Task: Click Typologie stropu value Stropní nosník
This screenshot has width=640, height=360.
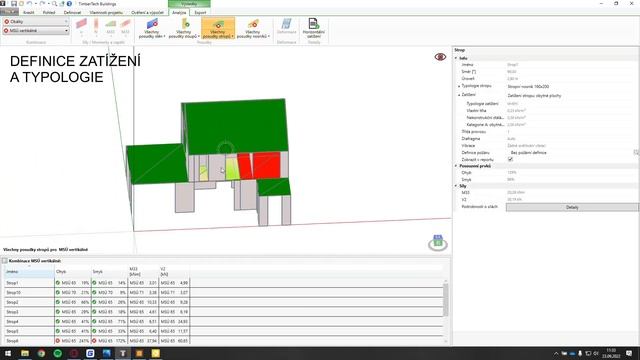Action: [528, 87]
